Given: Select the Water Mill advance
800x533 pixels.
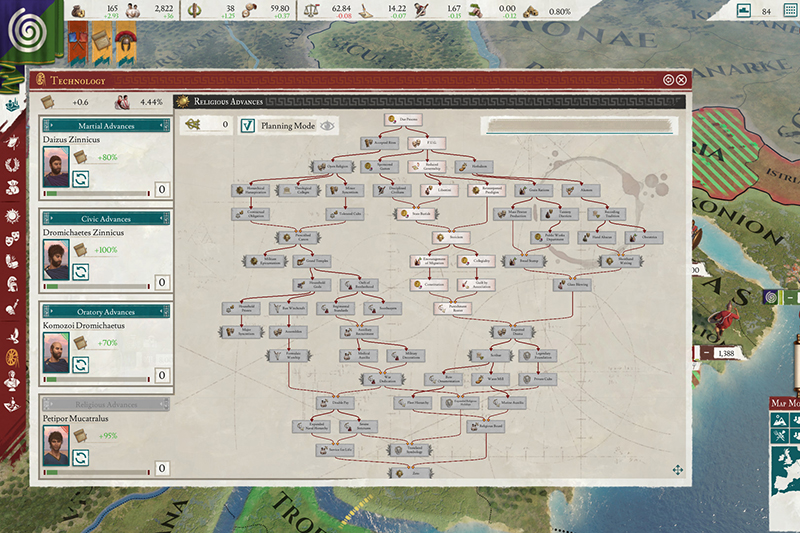Looking at the screenshot, I should pyautogui.click(x=490, y=379).
